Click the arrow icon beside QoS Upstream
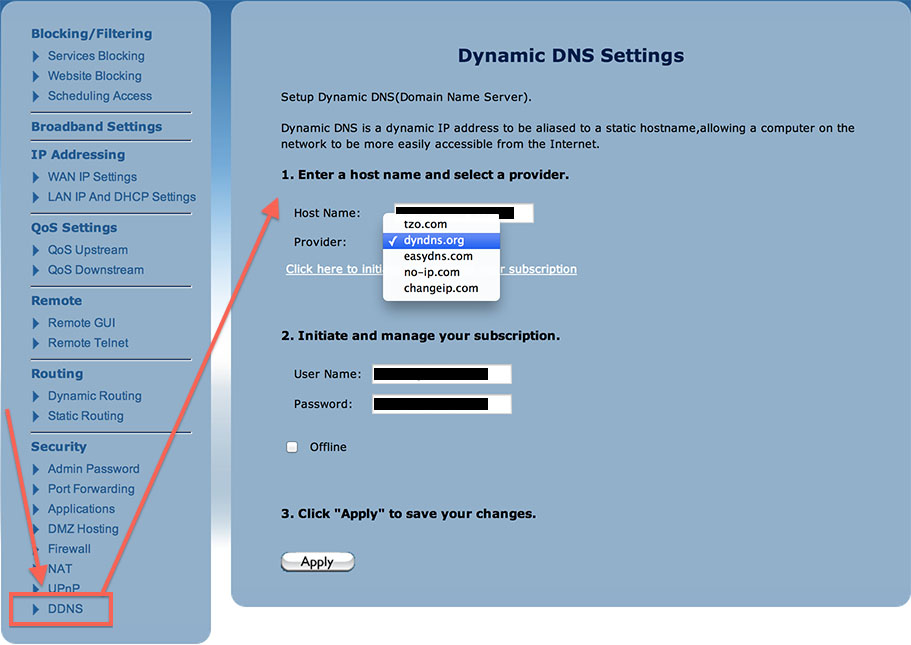Image resolution: width=911 pixels, height=645 pixels. pos(36,250)
